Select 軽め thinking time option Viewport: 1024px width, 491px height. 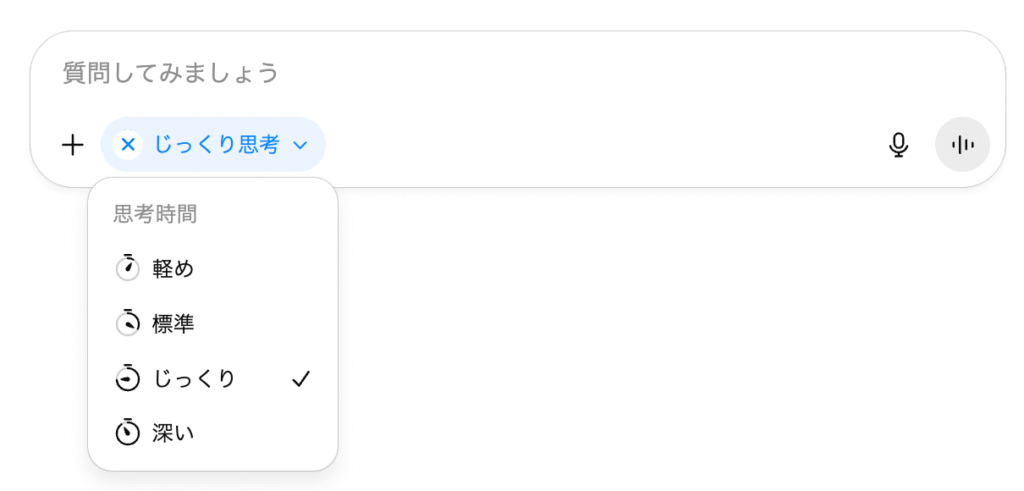click(x=173, y=268)
